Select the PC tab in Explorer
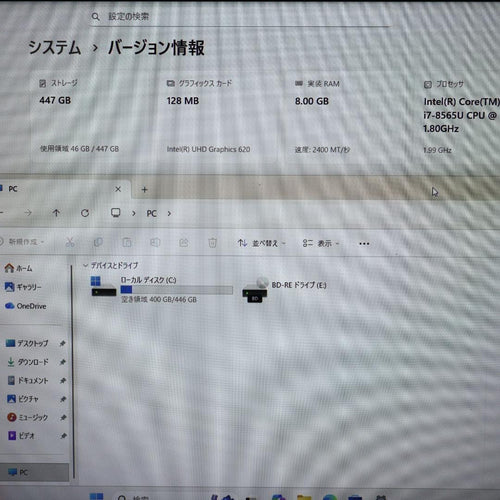This screenshot has width=500, height=500. [x=63, y=189]
